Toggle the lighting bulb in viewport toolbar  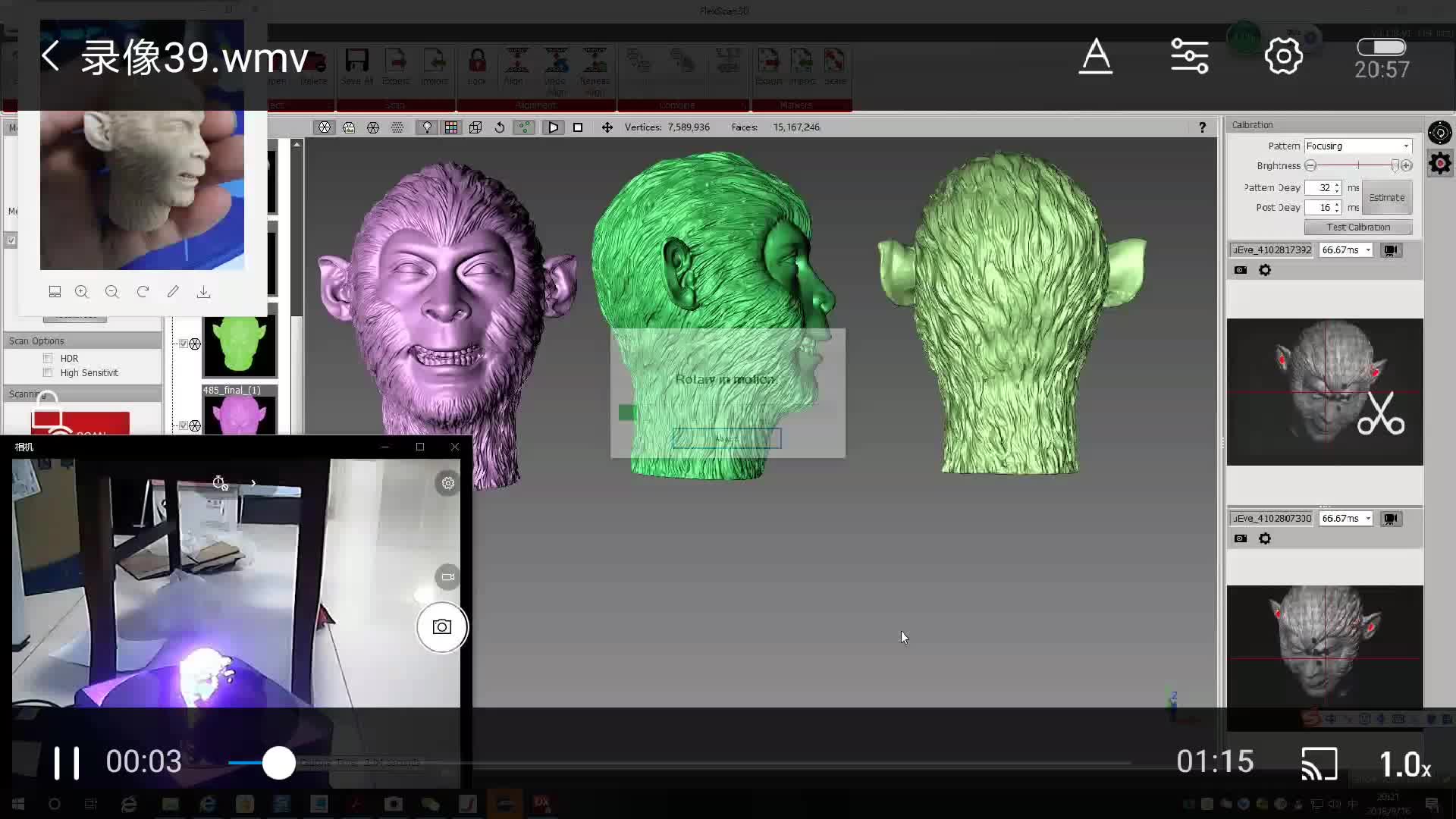click(427, 127)
